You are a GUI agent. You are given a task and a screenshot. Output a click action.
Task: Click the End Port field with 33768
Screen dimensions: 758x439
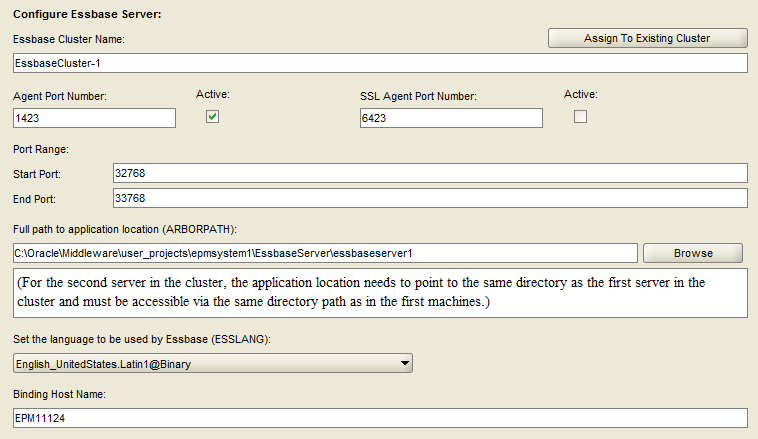point(430,198)
